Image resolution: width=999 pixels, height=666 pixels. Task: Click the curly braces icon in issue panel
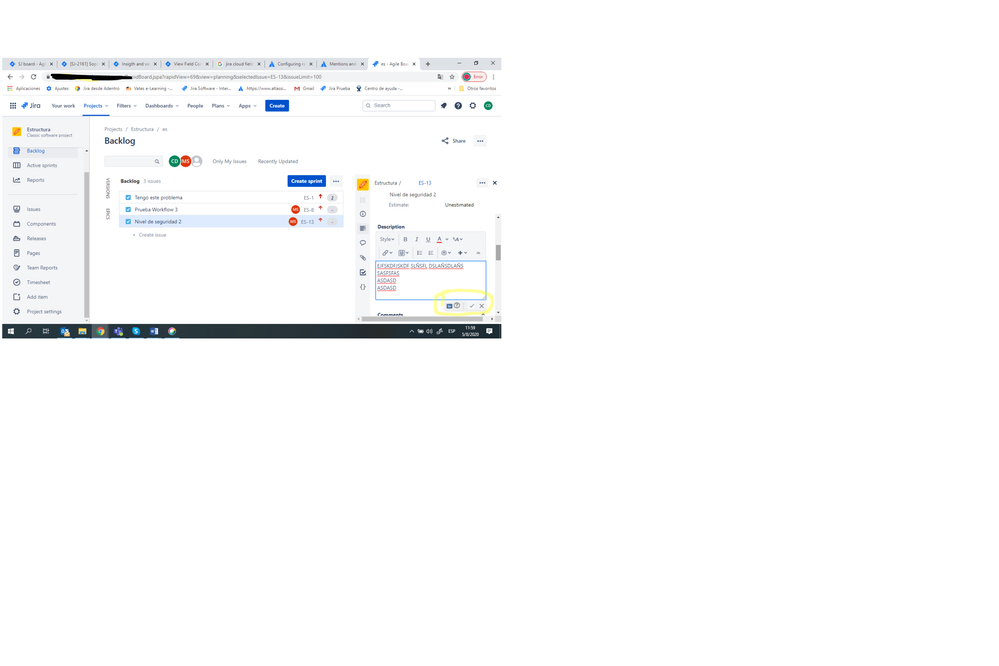point(363,287)
